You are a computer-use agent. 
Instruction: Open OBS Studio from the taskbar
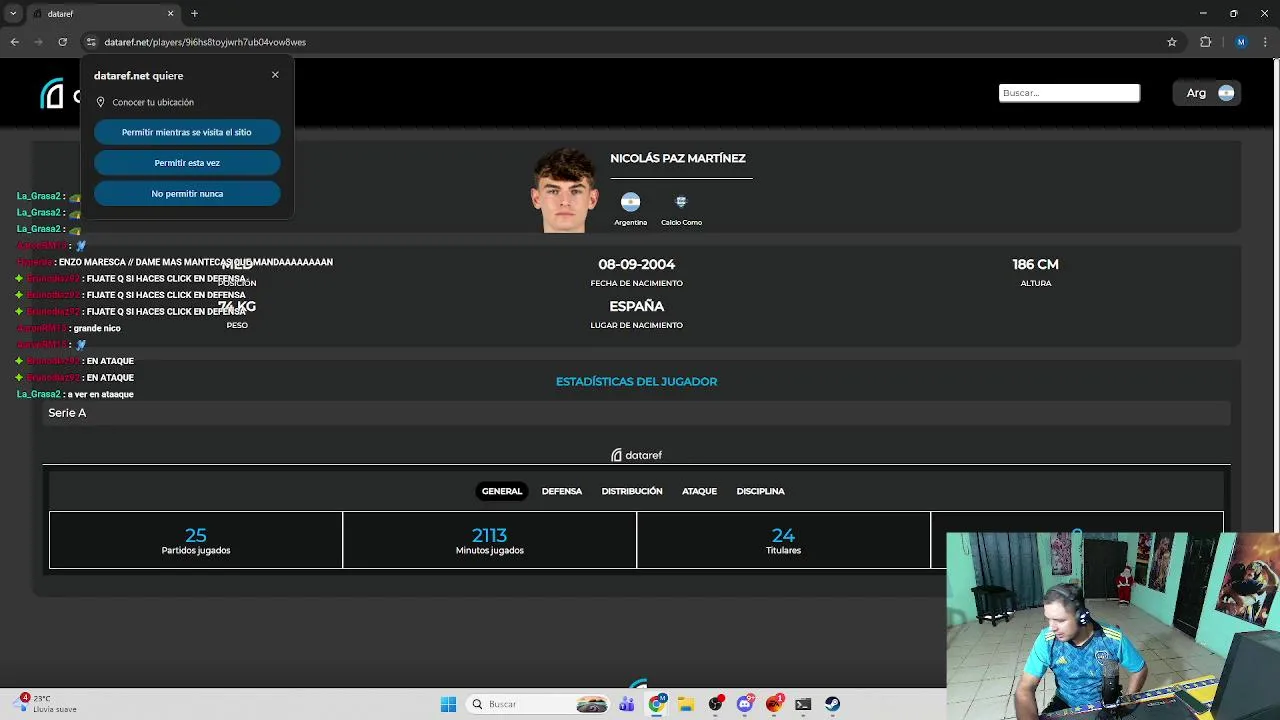715,704
